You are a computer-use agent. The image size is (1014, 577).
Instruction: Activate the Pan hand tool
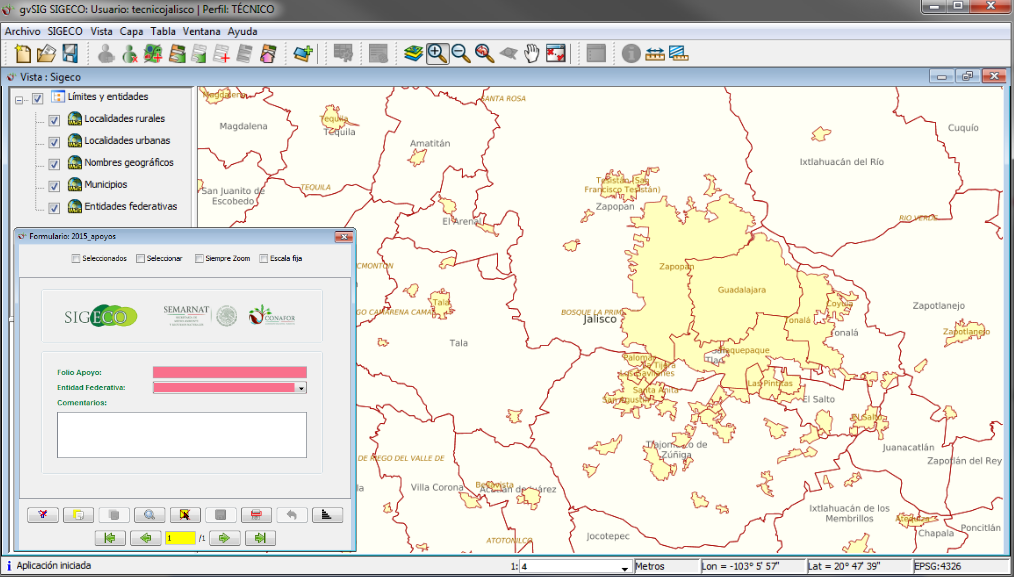[x=532, y=53]
